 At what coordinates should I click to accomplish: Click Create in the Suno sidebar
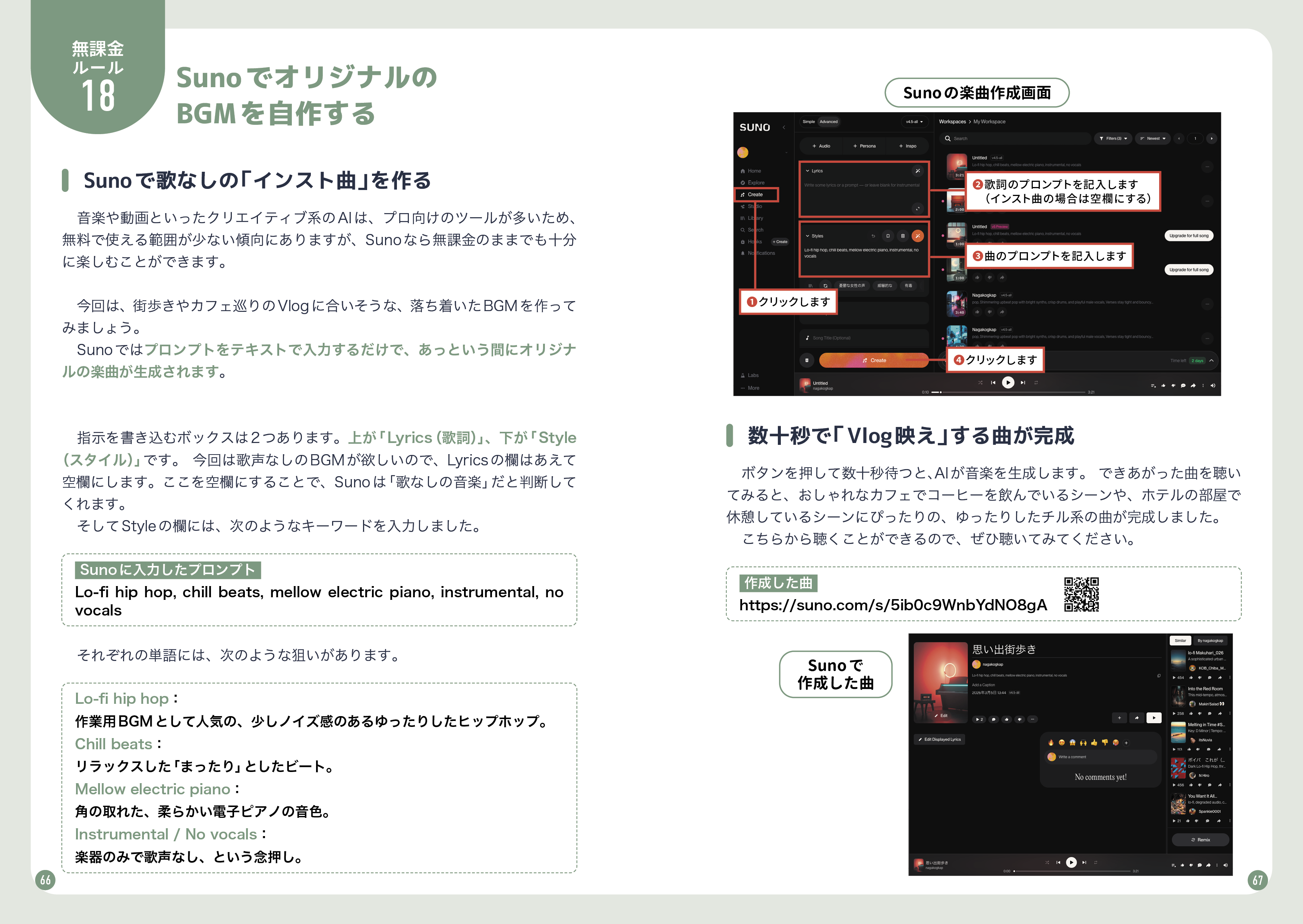[x=754, y=194]
